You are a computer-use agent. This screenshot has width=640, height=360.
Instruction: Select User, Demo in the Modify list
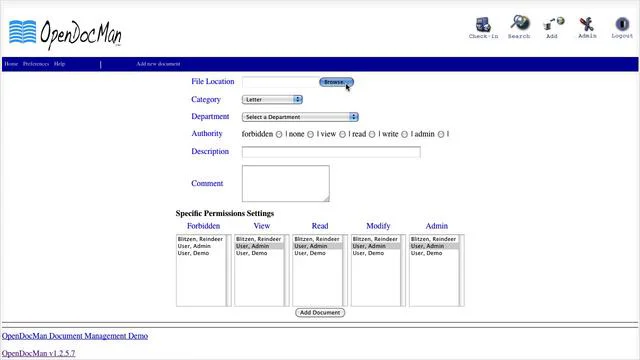pyautogui.click(x=376, y=253)
